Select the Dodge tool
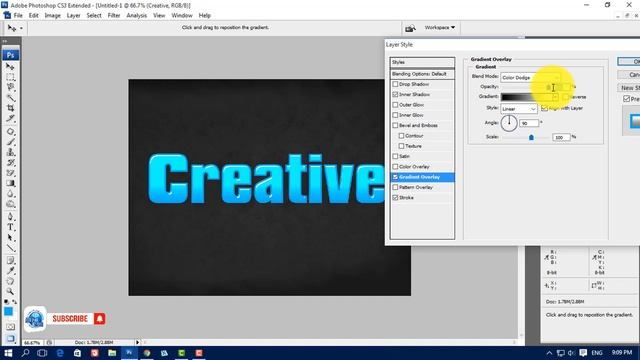This screenshot has height=360, width=640. tap(11, 204)
